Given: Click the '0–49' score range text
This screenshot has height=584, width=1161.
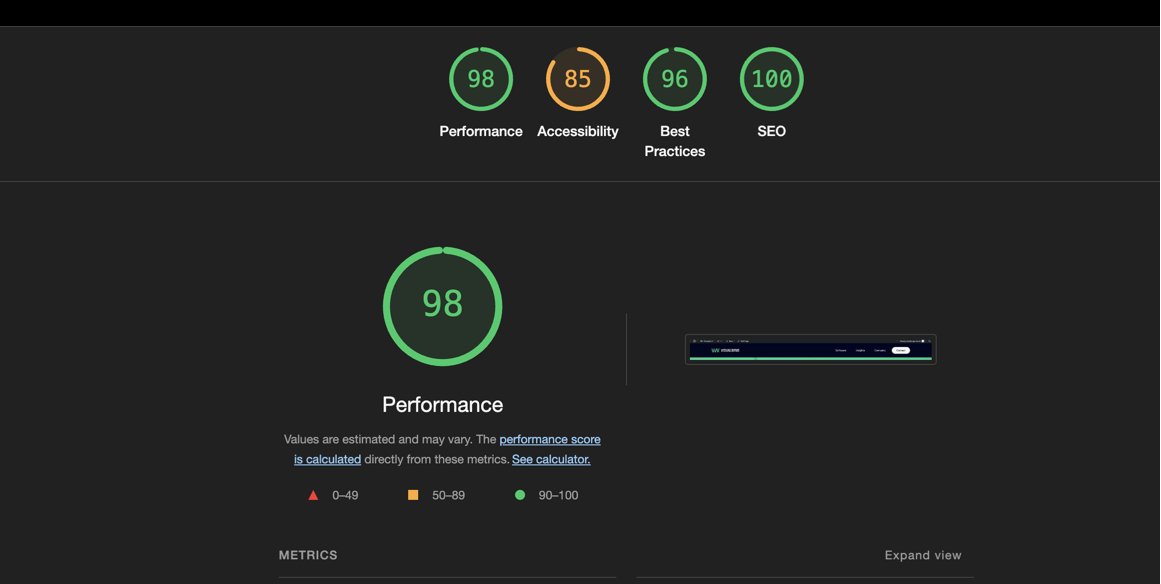Looking at the screenshot, I should pos(345,495).
